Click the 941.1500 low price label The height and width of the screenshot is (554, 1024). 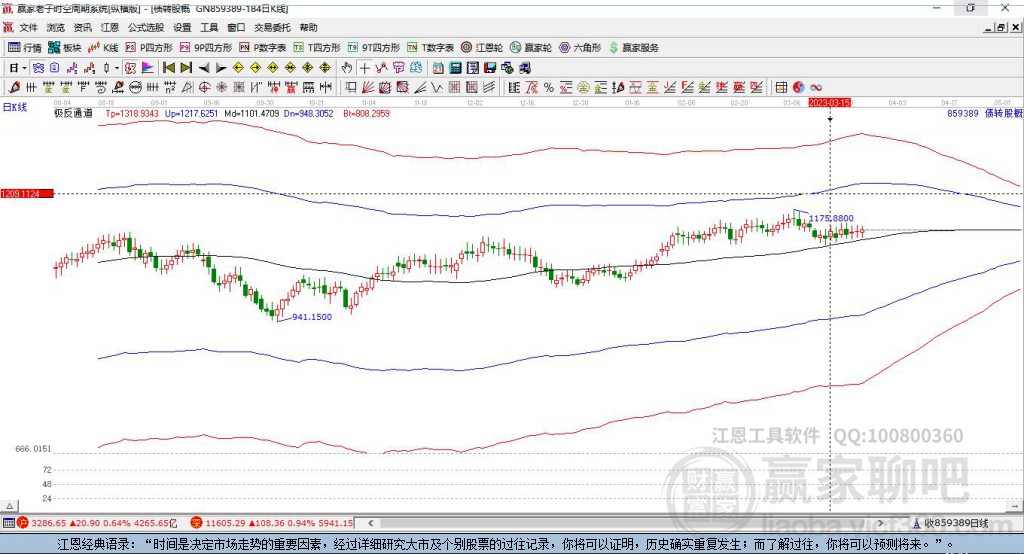tap(312, 317)
